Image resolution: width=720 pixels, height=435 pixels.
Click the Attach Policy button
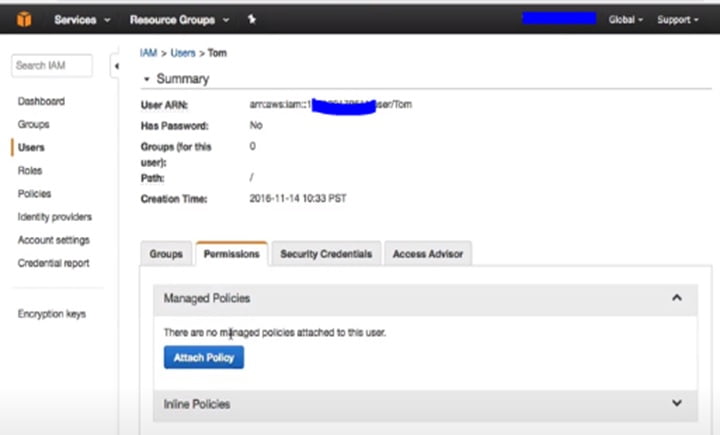[204, 357]
